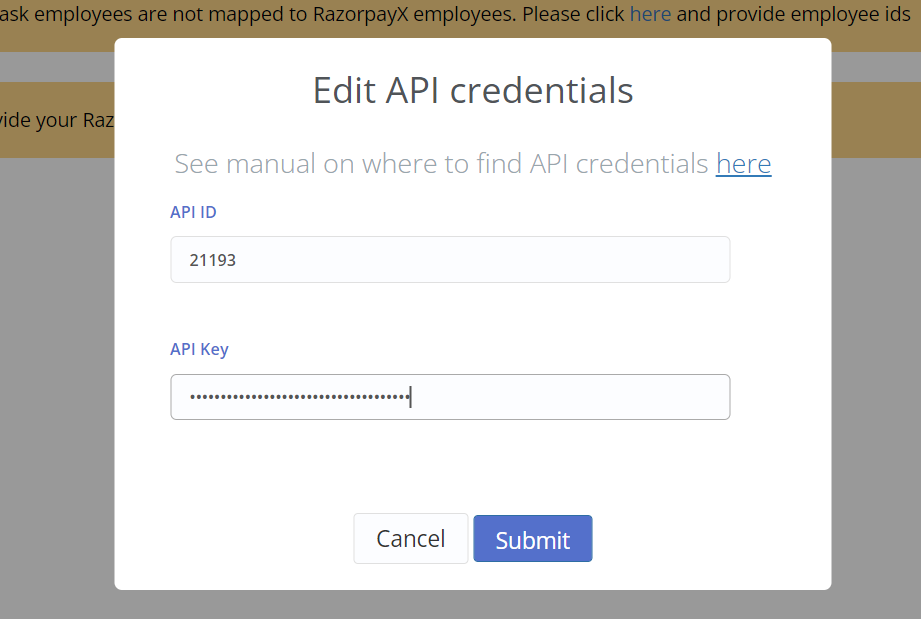
Task: Follow the banner's 'here' link for employee ids
Action: (x=650, y=15)
